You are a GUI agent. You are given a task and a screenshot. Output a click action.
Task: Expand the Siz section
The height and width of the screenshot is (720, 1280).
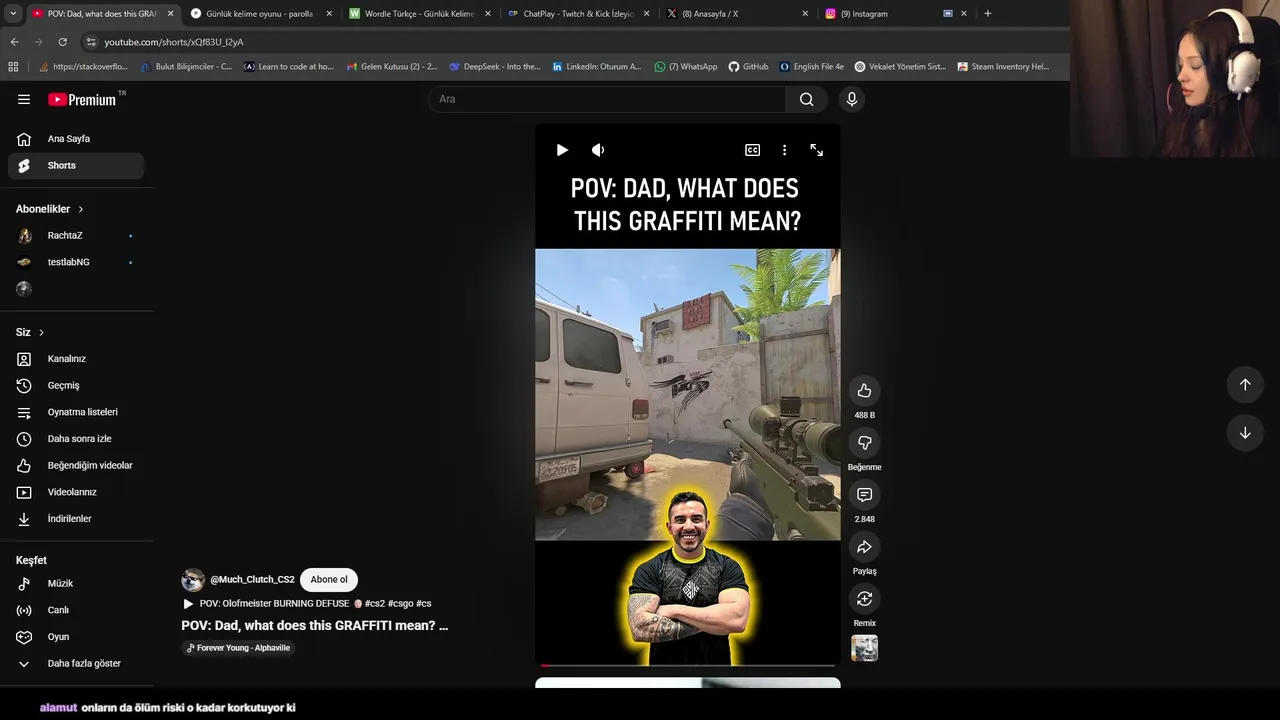pos(30,332)
